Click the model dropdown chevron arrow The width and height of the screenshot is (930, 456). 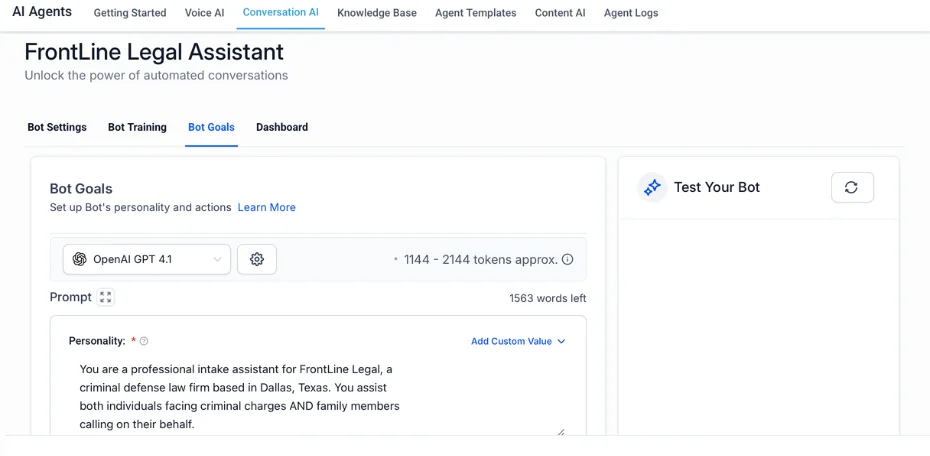(218, 260)
